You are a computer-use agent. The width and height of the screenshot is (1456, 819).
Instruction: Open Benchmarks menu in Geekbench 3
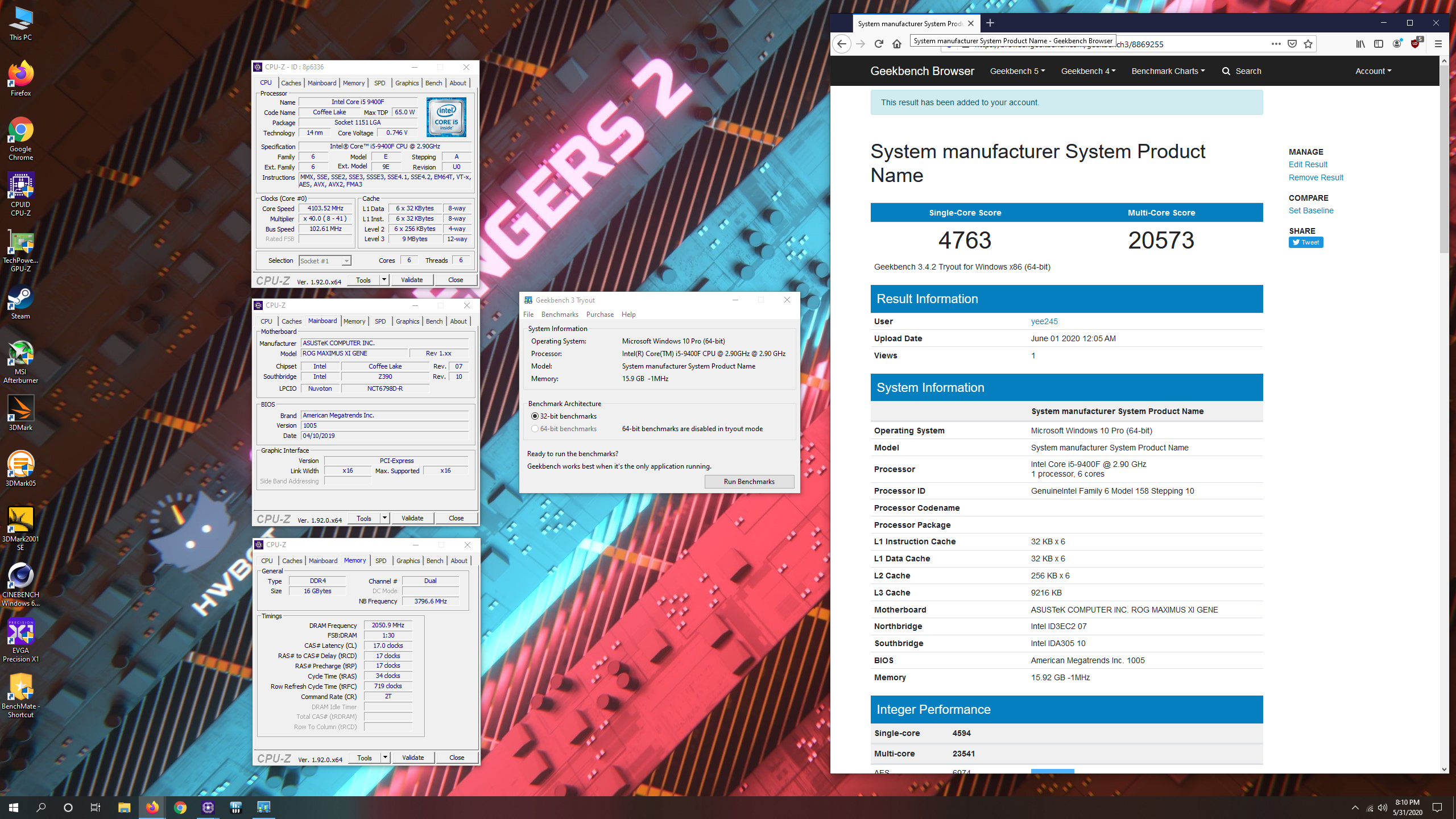pyautogui.click(x=560, y=315)
